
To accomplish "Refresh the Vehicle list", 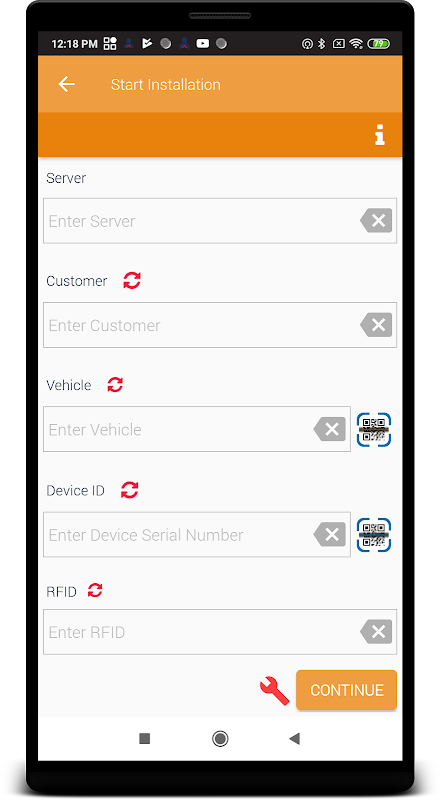I will pyautogui.click(x=115, y=385).
